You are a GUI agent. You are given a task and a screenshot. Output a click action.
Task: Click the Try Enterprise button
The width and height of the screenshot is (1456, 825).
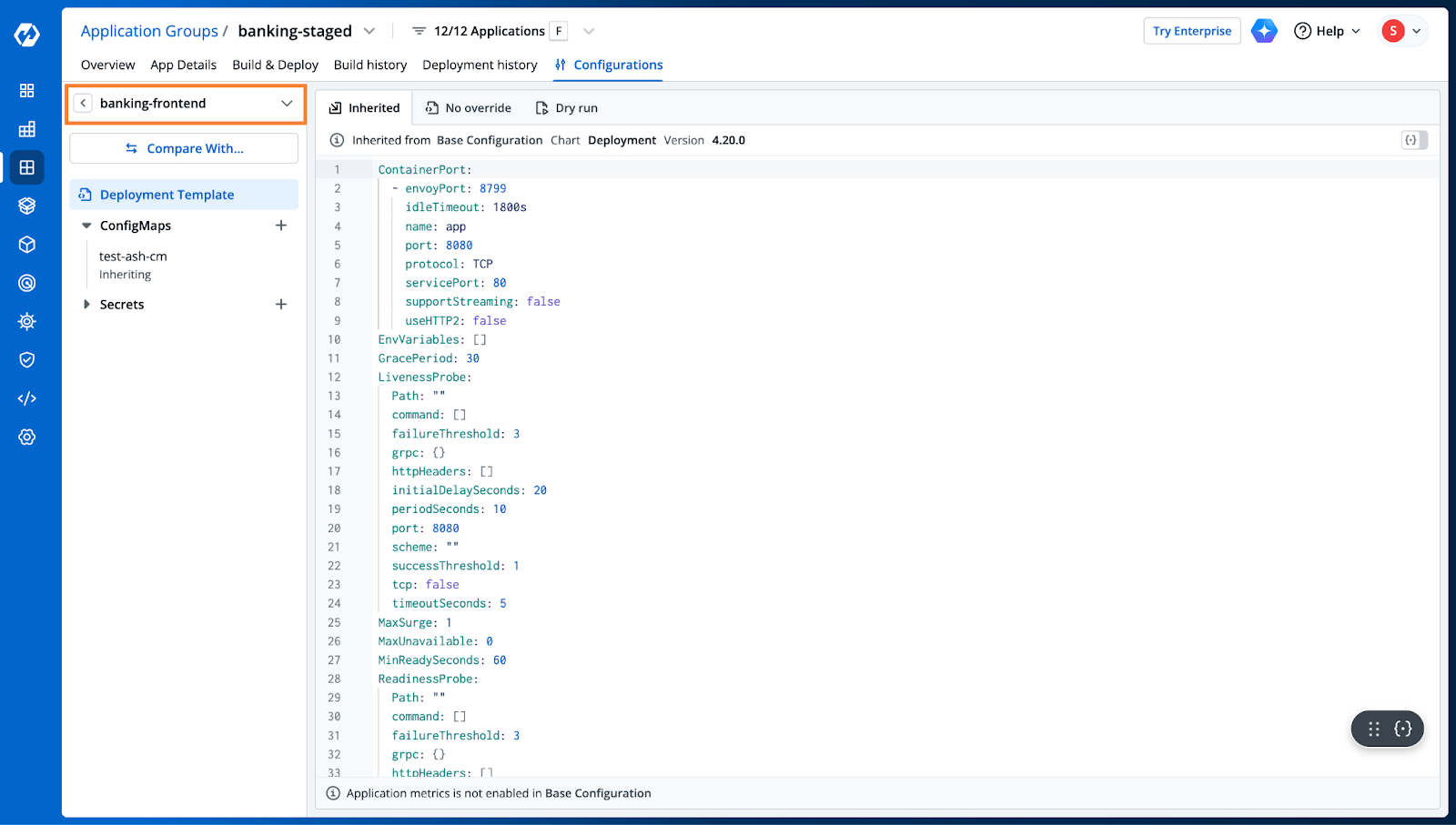1192,31
